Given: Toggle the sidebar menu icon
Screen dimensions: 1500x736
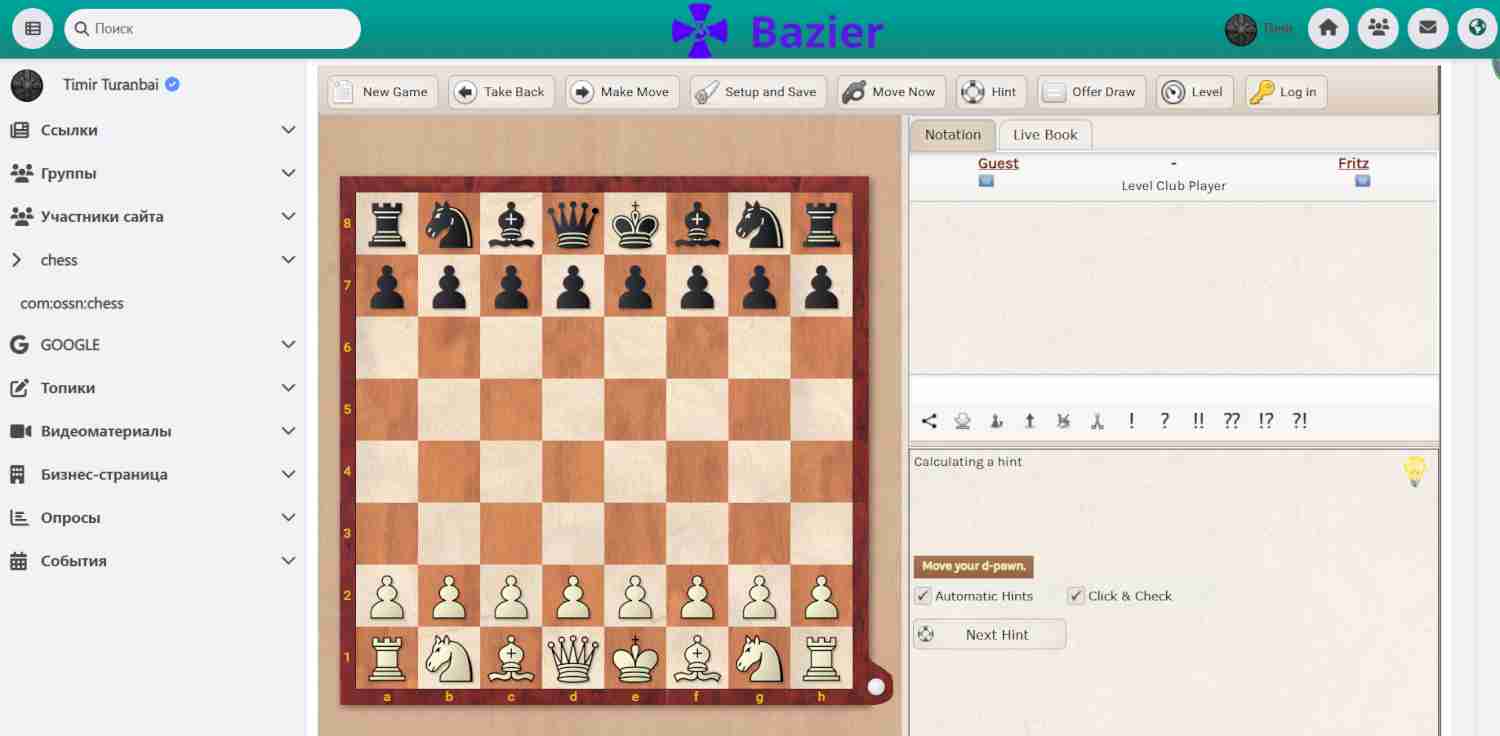Looking at the screenshot, I should point(33,29).
